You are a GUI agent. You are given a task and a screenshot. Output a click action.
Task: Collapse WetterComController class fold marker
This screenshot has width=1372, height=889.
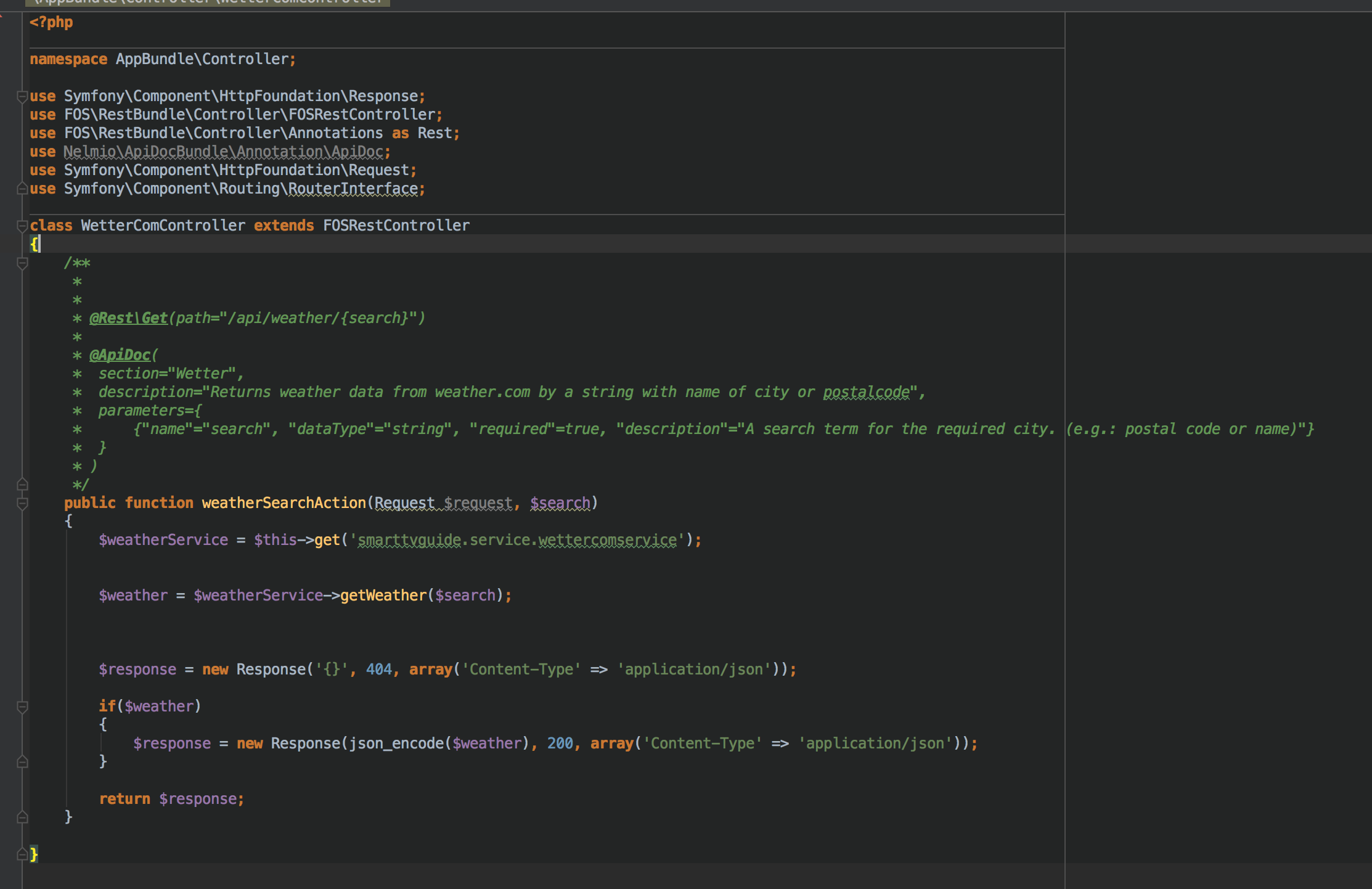22,226
